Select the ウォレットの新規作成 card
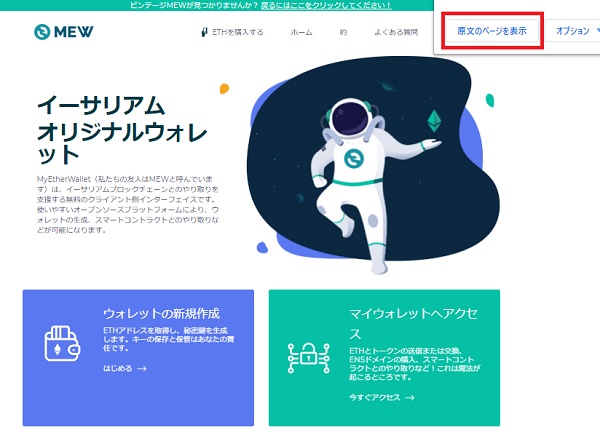This screenshot has height=438, width=600. (138, 358)
